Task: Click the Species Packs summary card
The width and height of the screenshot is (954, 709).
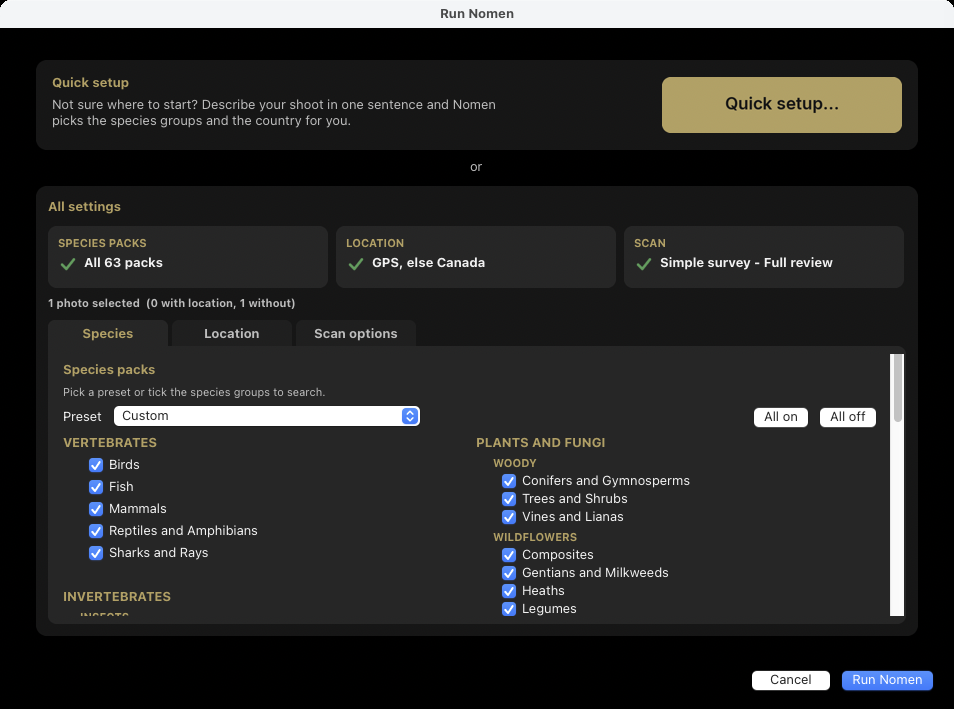Action: pyautogui.click(x=188, y=257)
